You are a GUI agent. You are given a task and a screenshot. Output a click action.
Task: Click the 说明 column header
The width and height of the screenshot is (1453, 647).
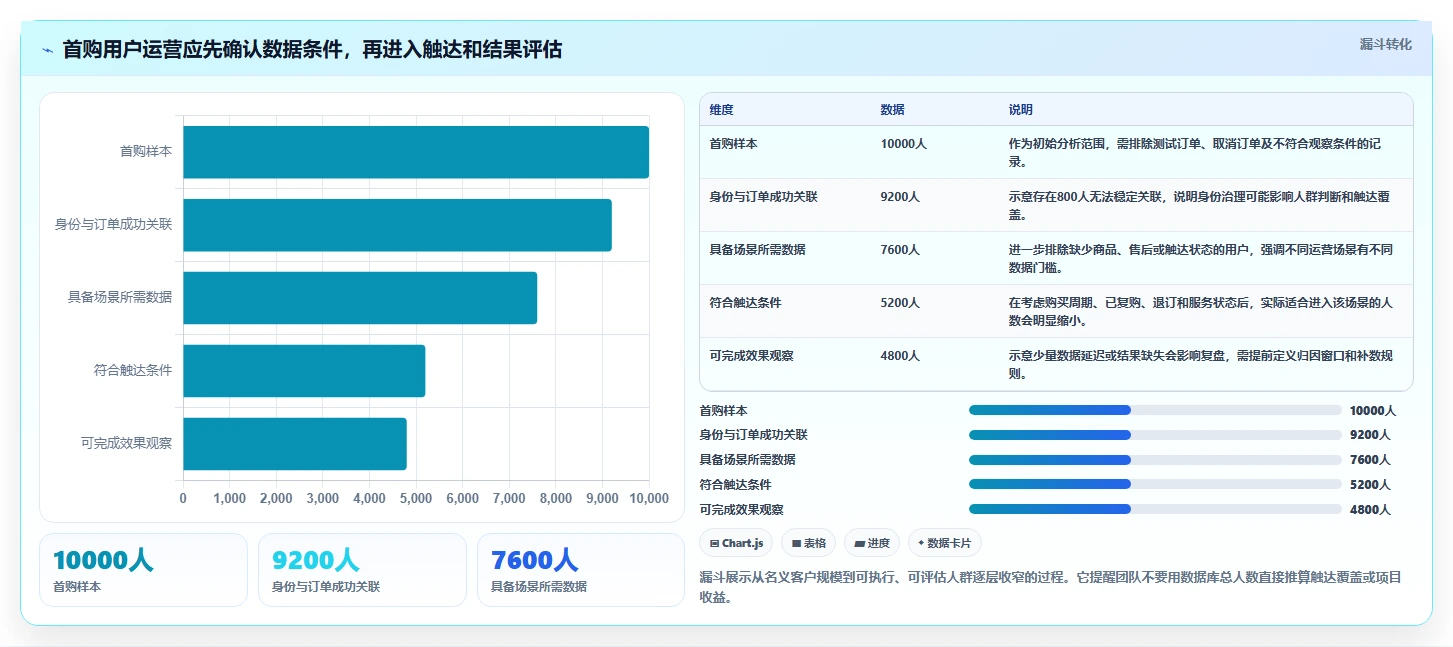tap(1020, 110)
